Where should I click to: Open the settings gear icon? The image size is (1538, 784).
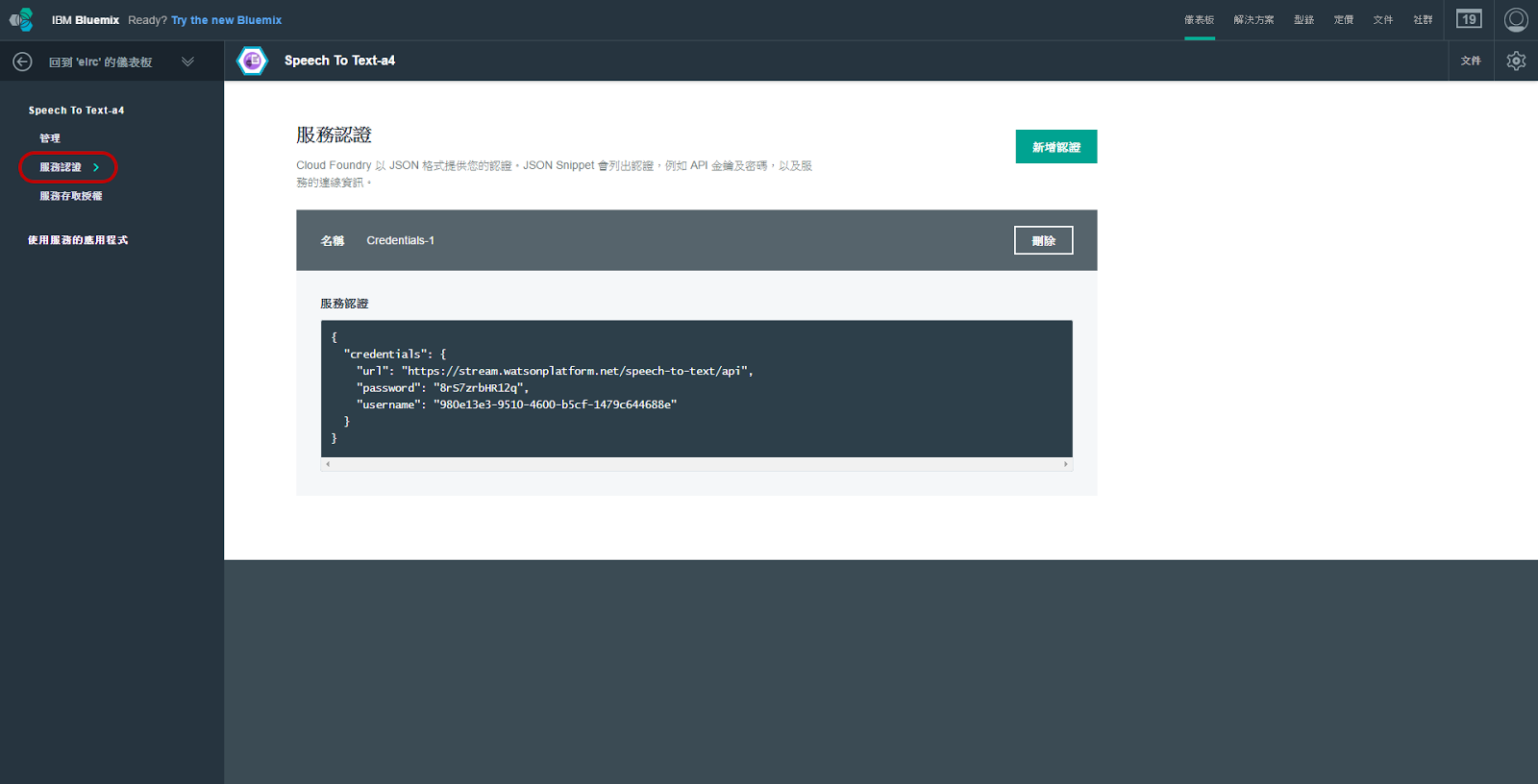pyautogui.click(x=1516, y=61)
